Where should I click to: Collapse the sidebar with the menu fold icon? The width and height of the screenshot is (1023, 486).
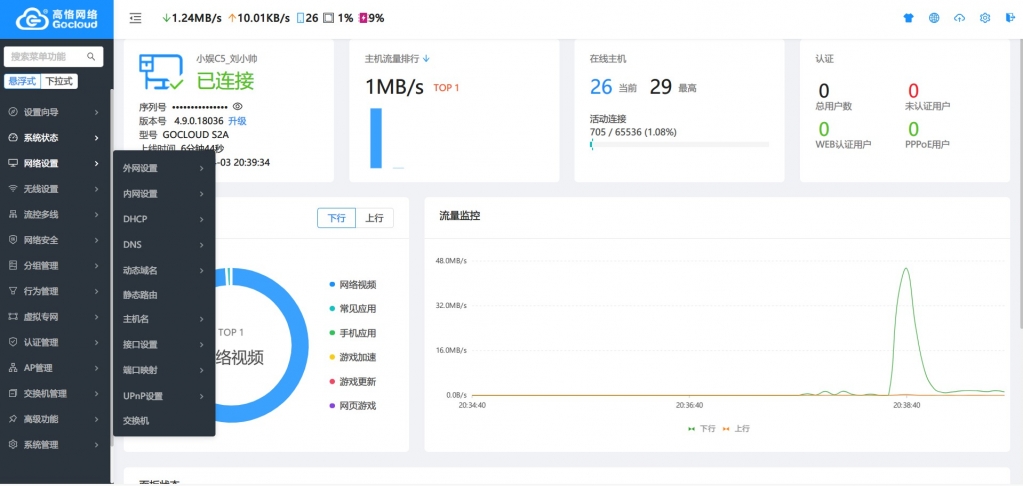[135, 18]
